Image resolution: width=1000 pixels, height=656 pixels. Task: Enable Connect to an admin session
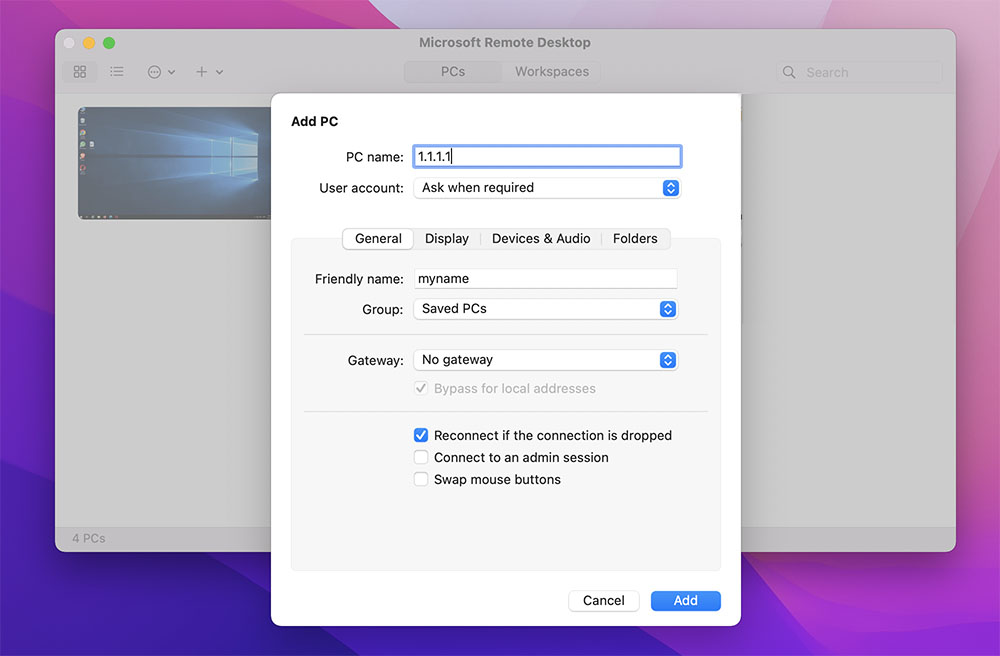(421, 457)
